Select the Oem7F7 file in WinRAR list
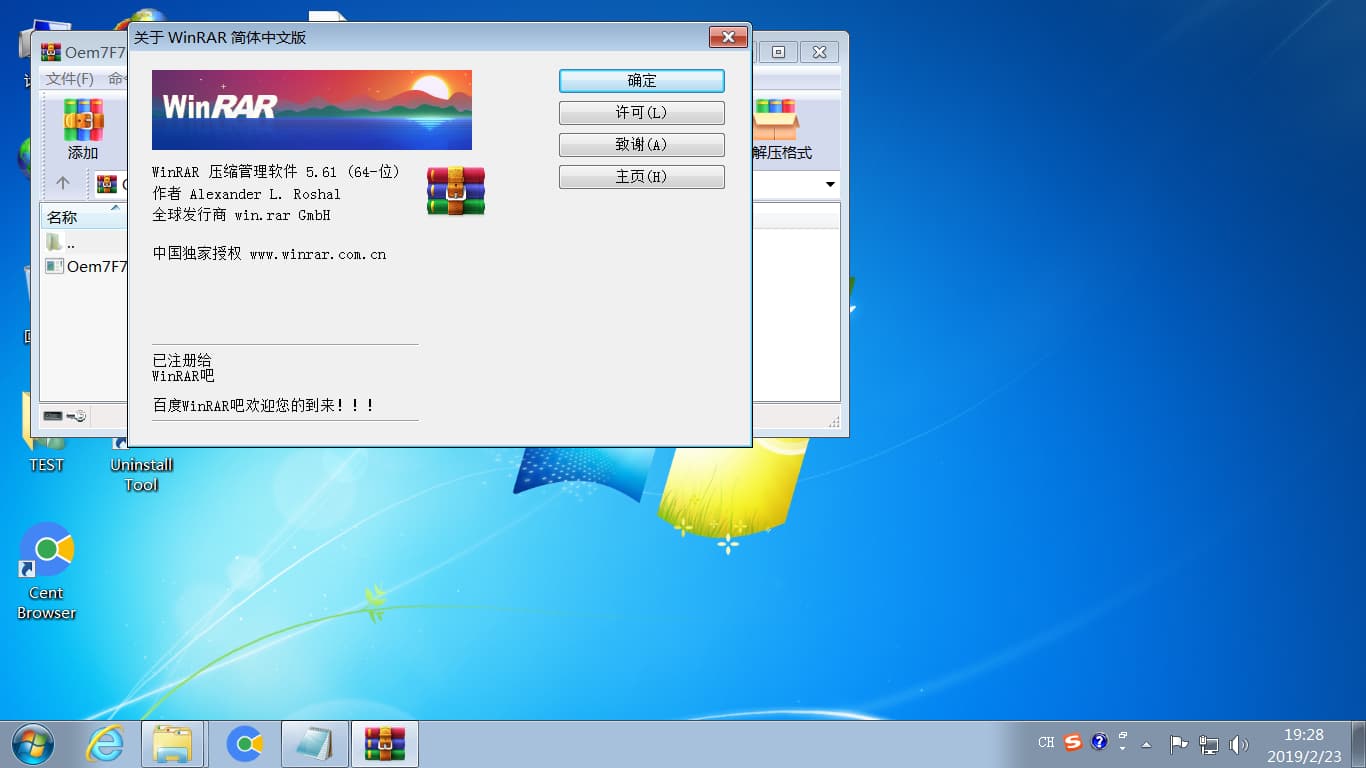 (86, 267)
